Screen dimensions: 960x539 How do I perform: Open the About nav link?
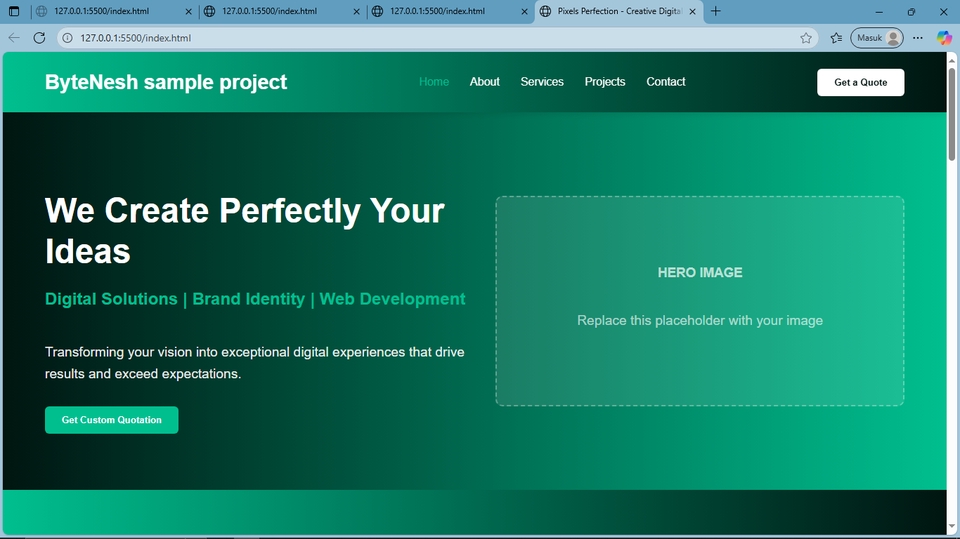coord(484,81)
